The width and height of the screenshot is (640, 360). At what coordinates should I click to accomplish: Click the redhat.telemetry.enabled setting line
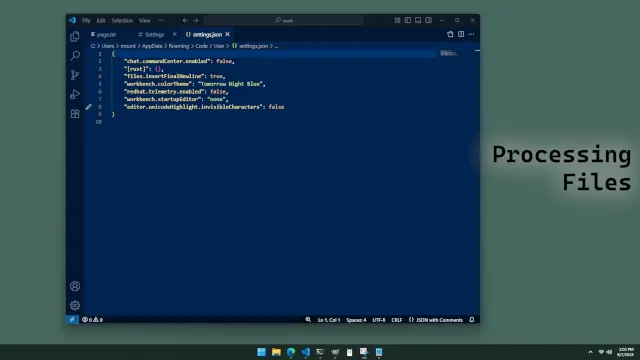176,92
